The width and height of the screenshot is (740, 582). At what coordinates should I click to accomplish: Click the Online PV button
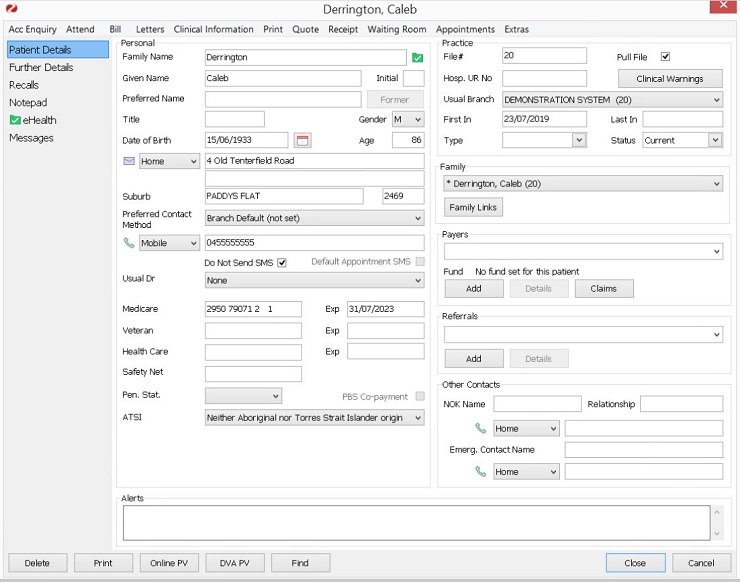click(169, 563)
